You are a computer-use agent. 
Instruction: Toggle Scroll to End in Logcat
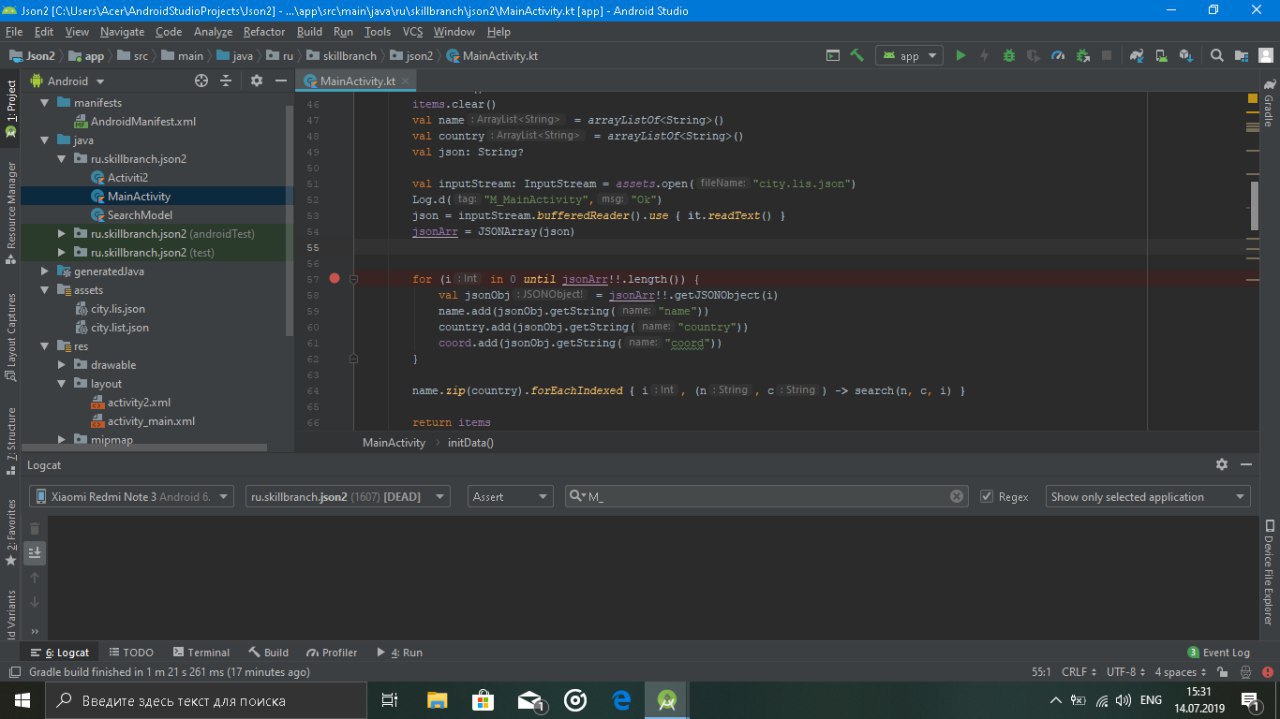35,552
